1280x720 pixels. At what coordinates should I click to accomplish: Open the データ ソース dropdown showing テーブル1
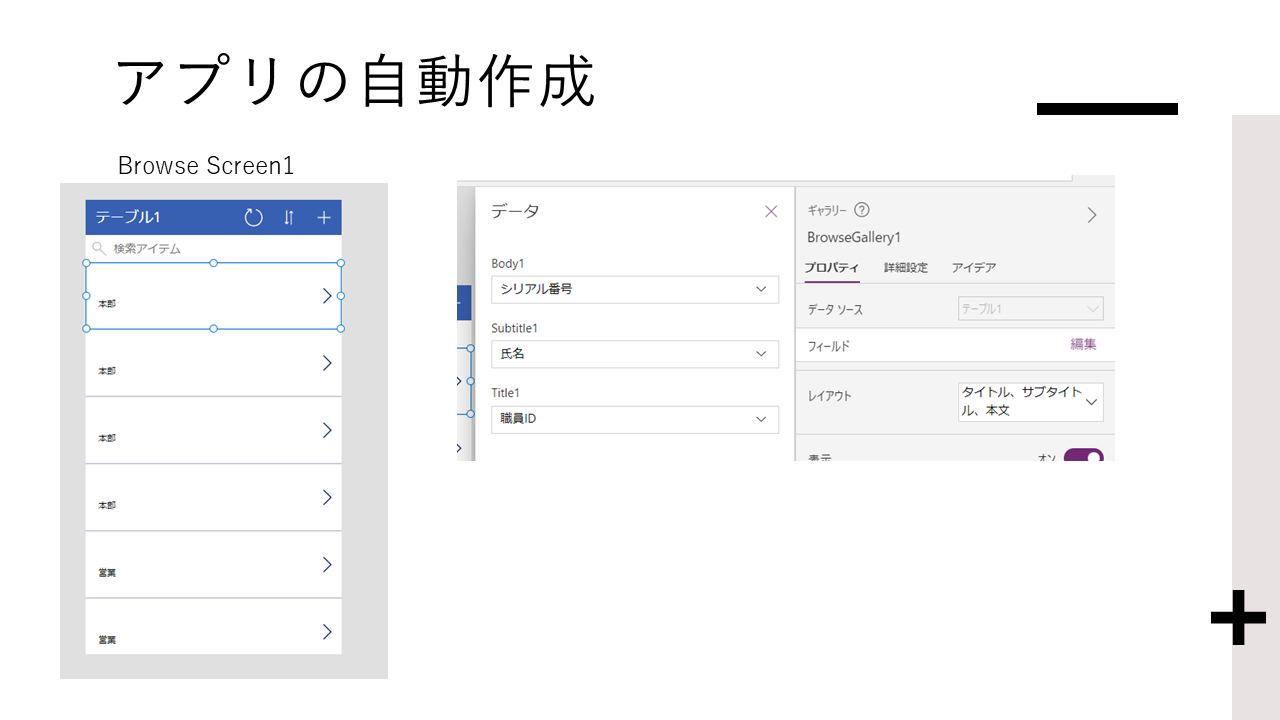point(1030,309)
